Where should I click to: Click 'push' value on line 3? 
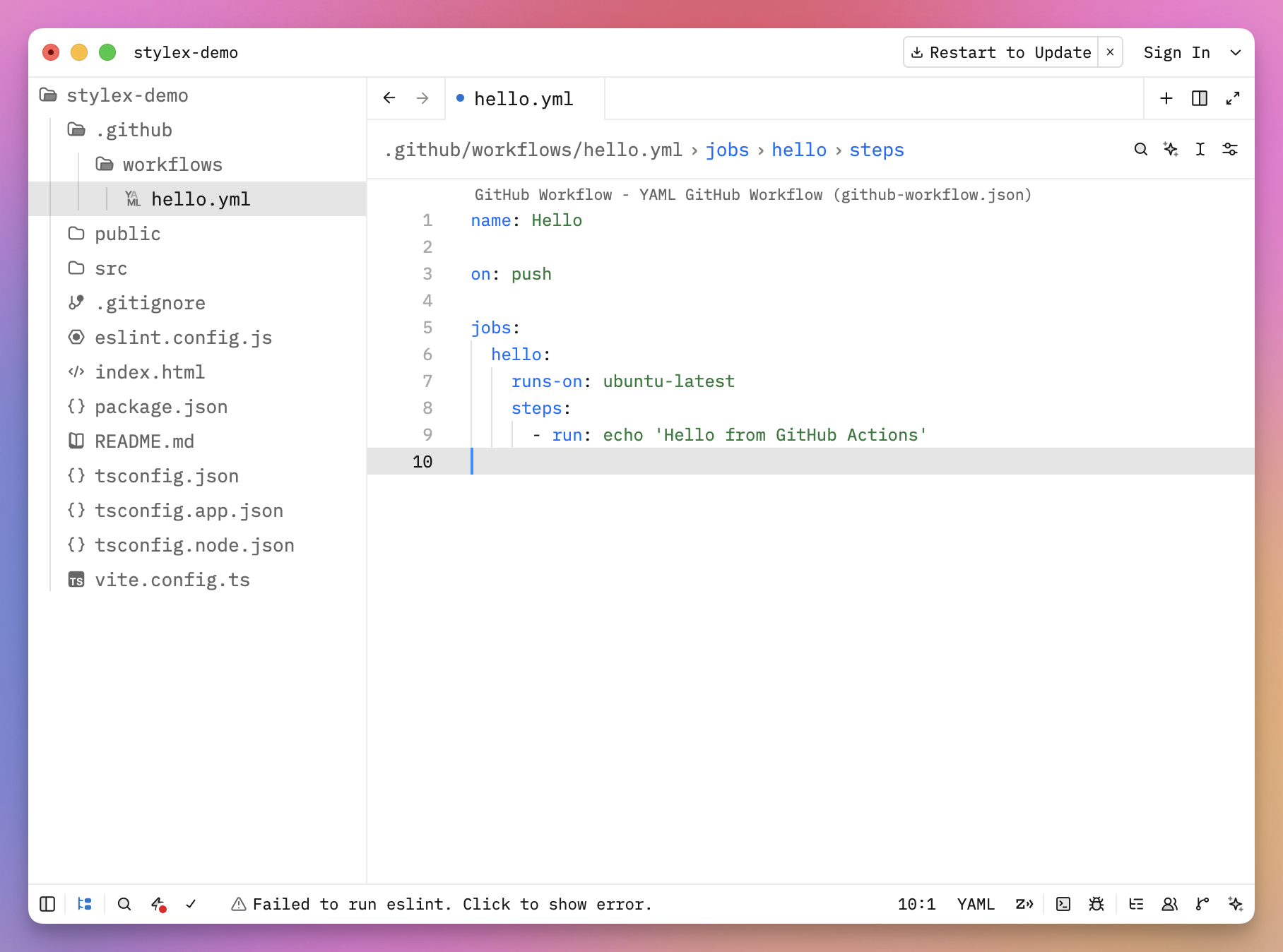coord(531,274)
